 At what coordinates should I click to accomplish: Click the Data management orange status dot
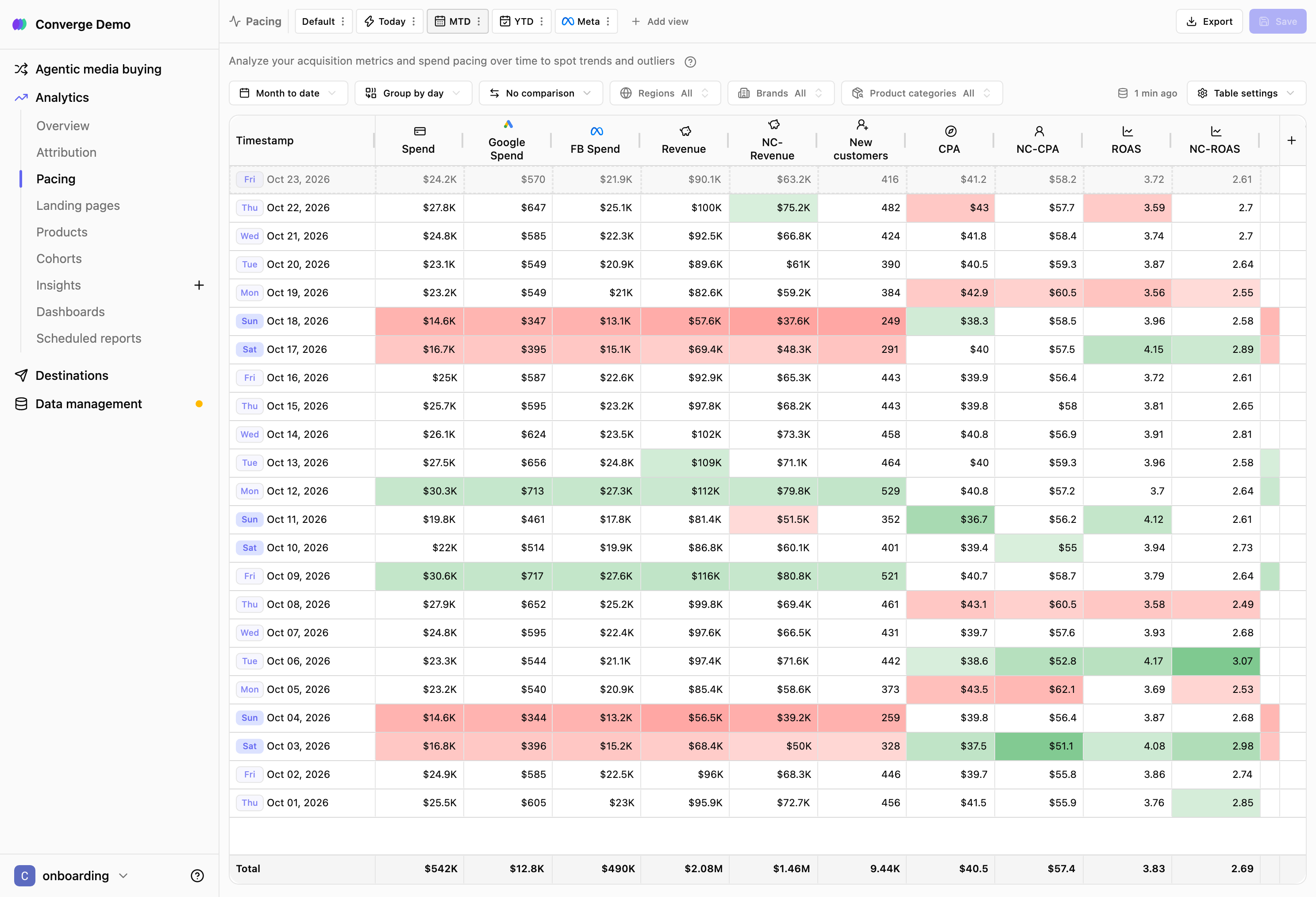pyautogui.click(x=199, y=404)
